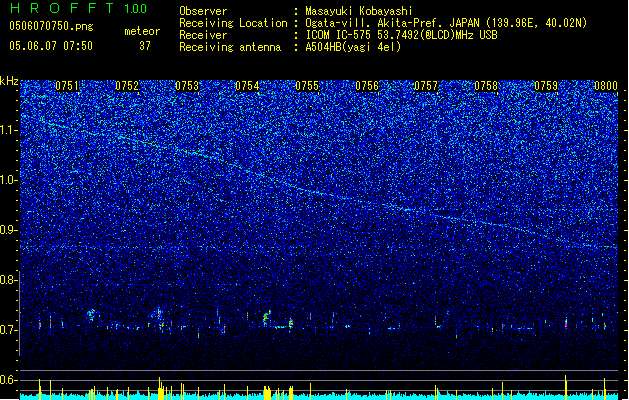Select the file name 0506070750.png
Screen dimensions: 629x400
tap(51, 26)
